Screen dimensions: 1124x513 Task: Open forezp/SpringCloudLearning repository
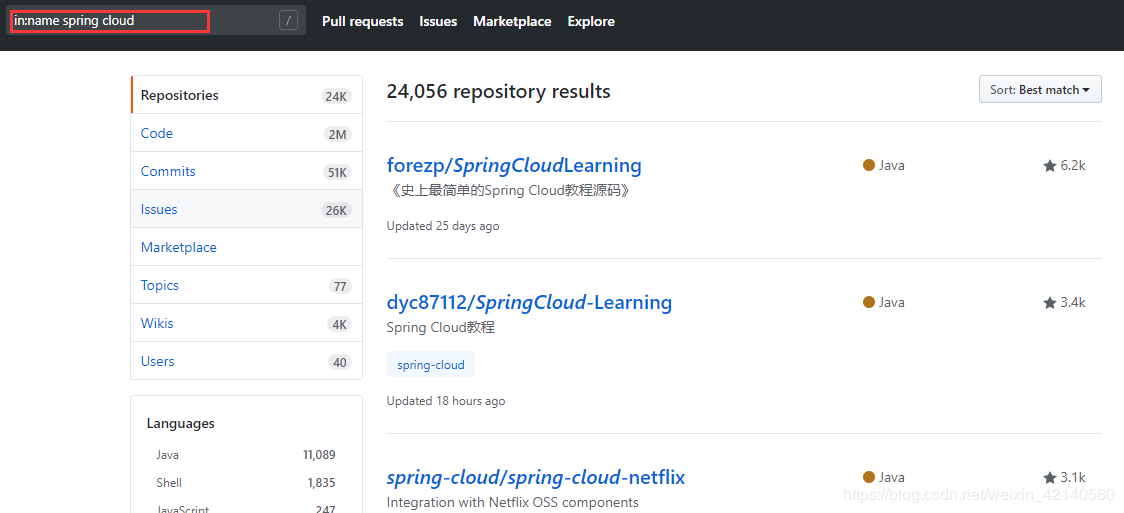tap(514, 166)
